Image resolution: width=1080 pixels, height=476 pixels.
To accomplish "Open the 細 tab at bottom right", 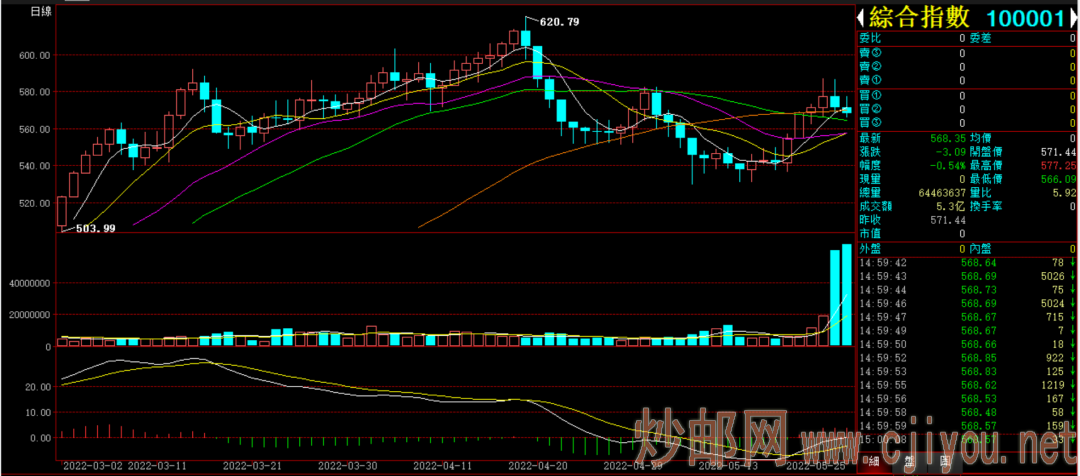I will point(875,462).
